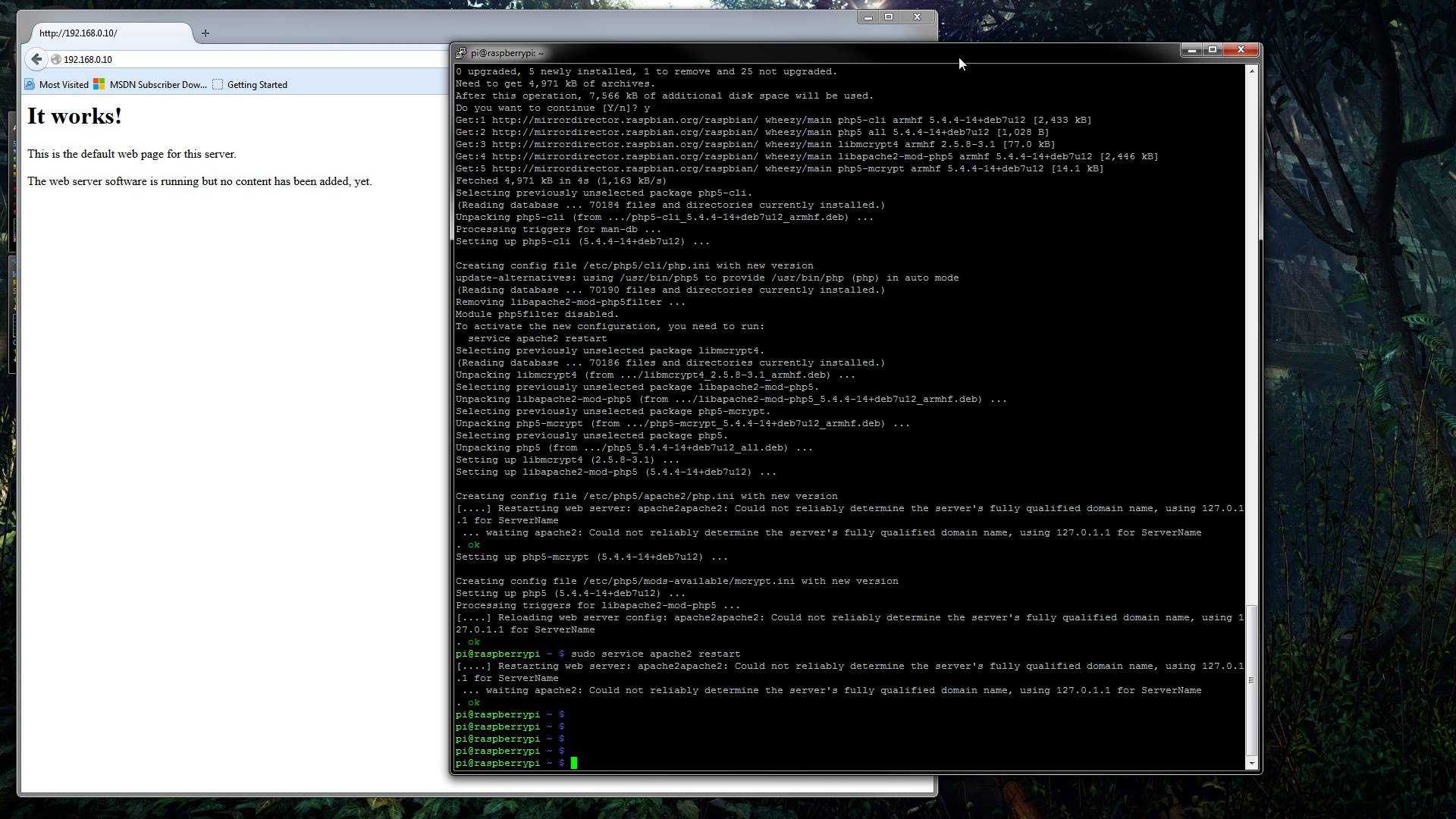
Task: Minimize the PuTTY terminal window
Action: pos(1191,50)
